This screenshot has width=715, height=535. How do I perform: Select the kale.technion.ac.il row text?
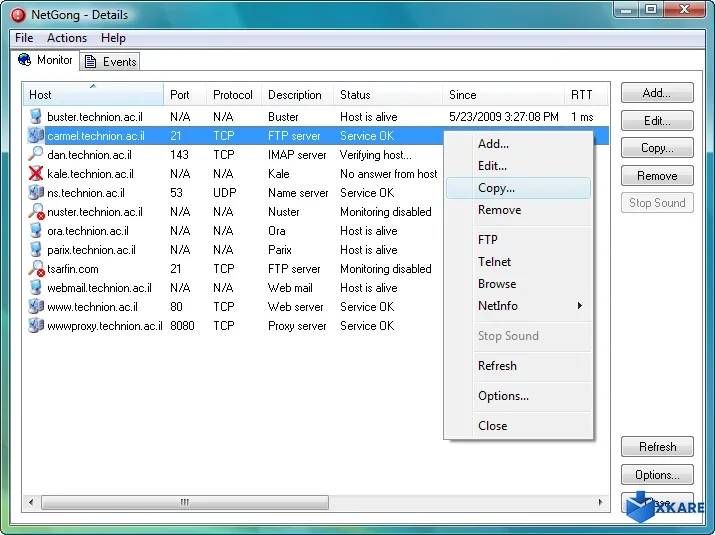(x=90, y=174)
